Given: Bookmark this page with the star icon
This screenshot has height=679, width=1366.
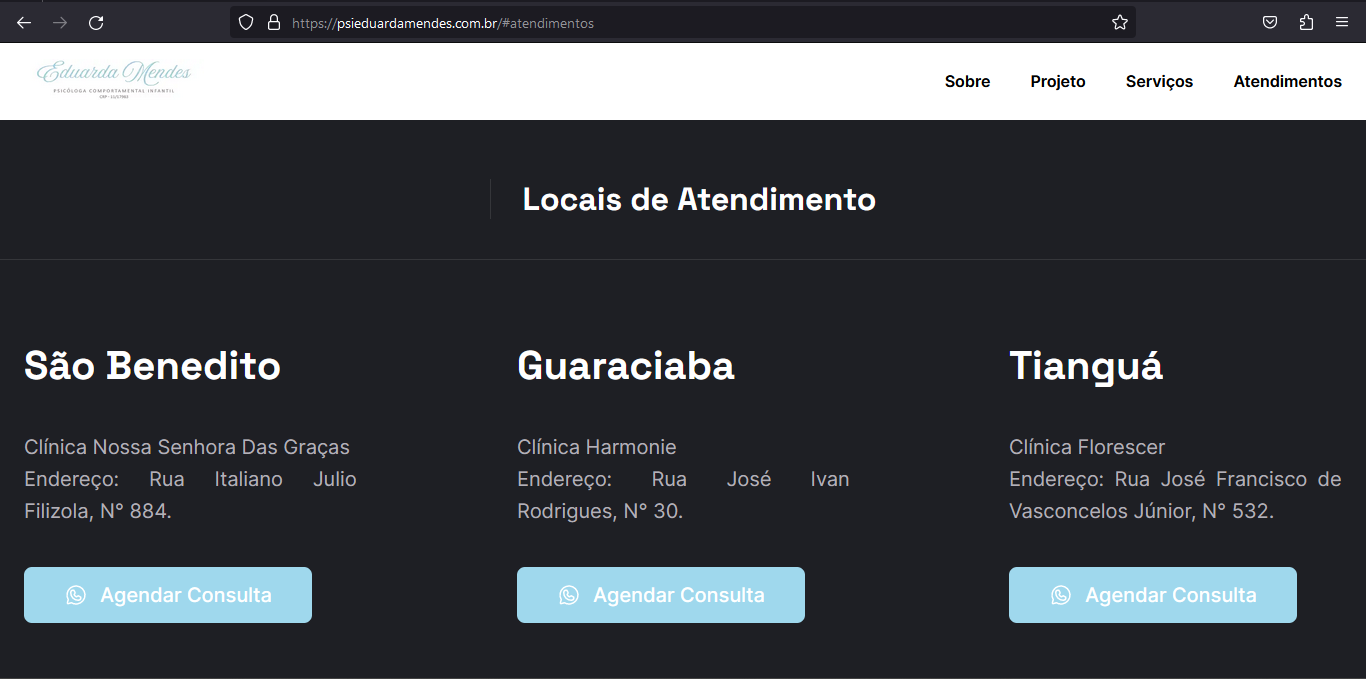Looking at the screenshot, I should click(x=1119, y=22).
